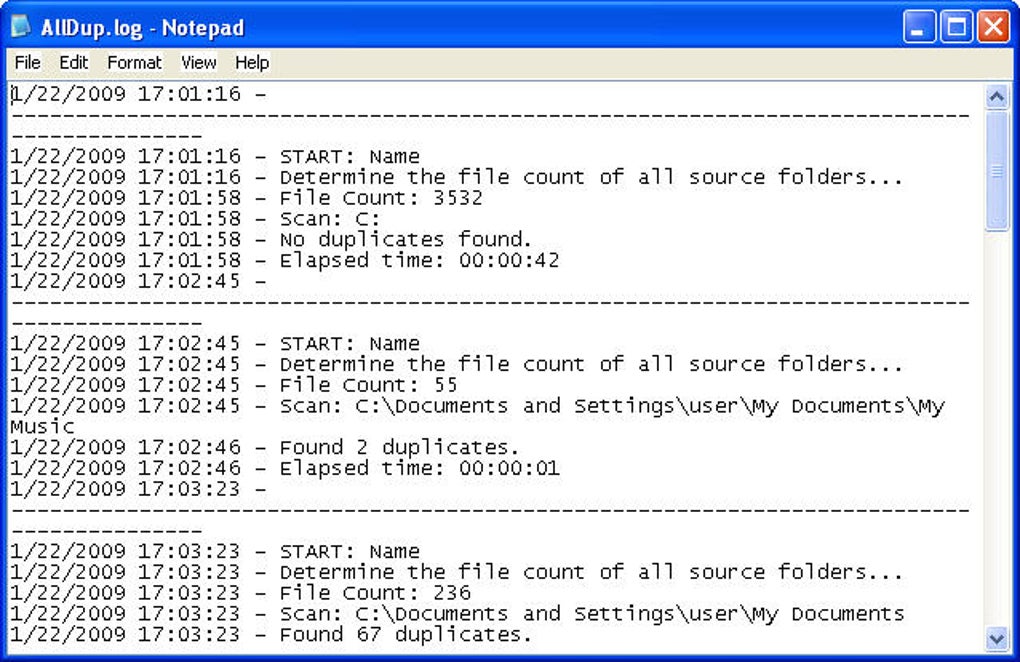Open the Edit menu

coord(73,63)
